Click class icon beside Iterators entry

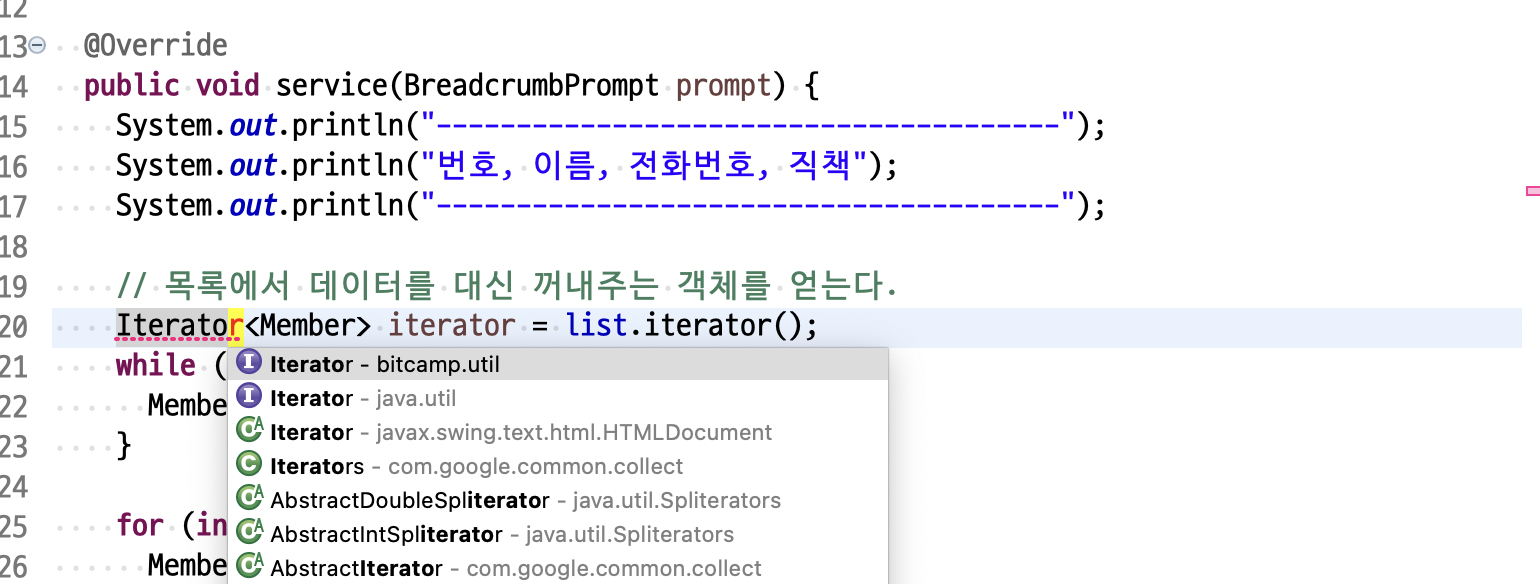tap(248, 465)
